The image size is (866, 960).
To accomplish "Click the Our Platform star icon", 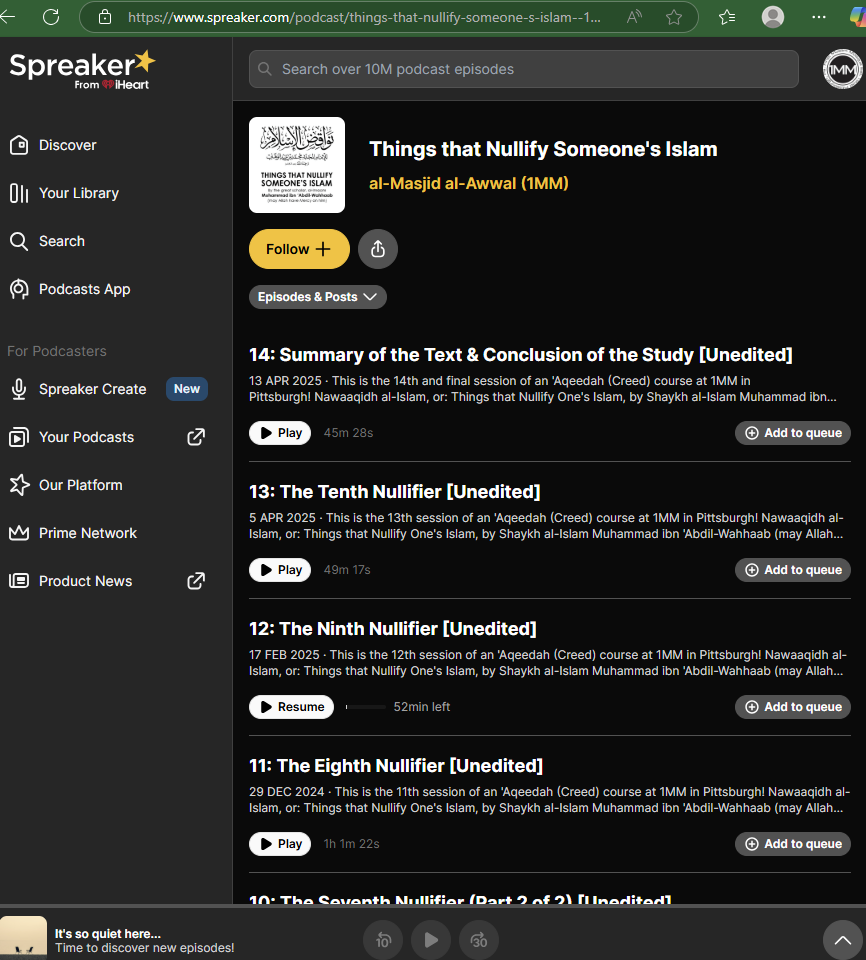I will (19, 485).
